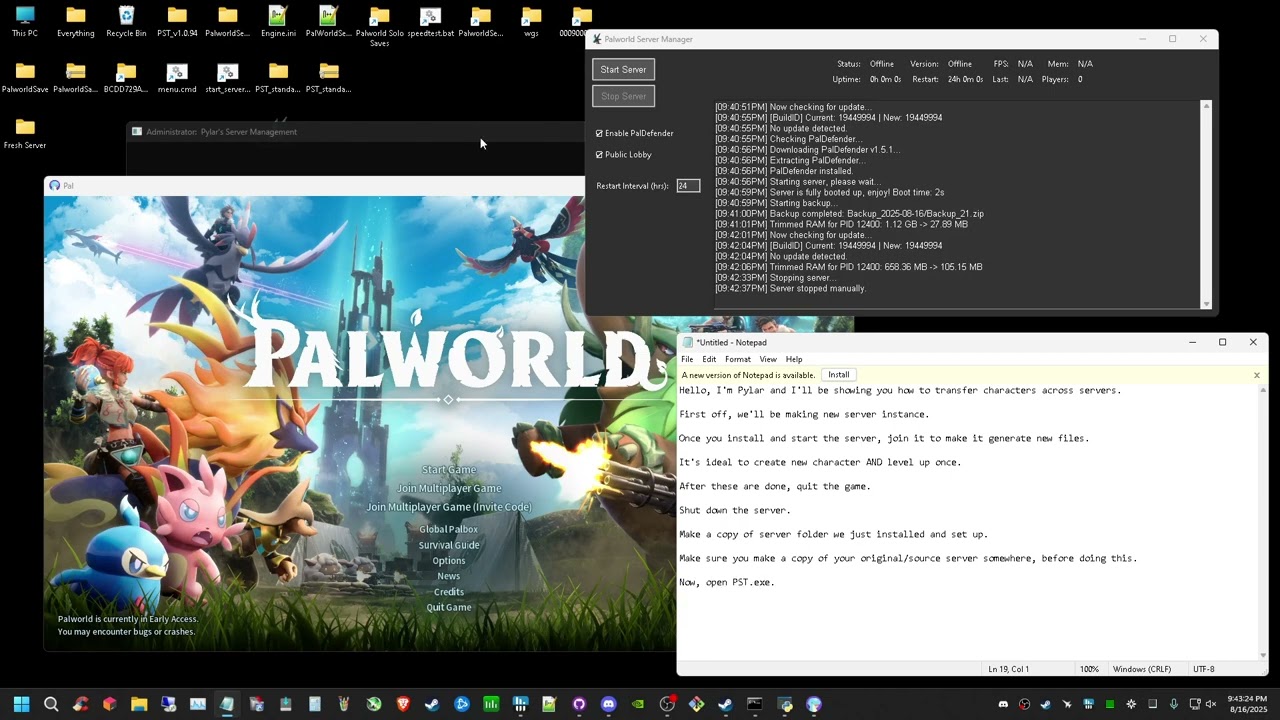Open command prompt window from taskbar

pyautogui.click(x=755, y=704)
